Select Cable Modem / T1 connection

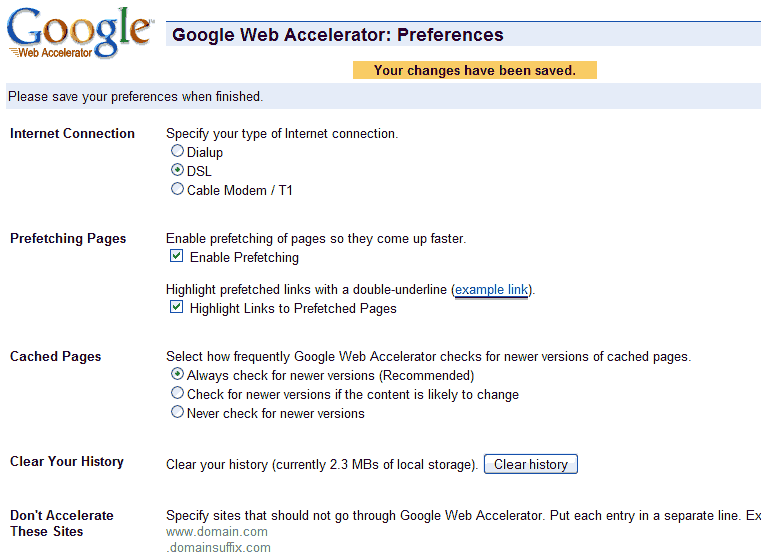click(177, 189)
